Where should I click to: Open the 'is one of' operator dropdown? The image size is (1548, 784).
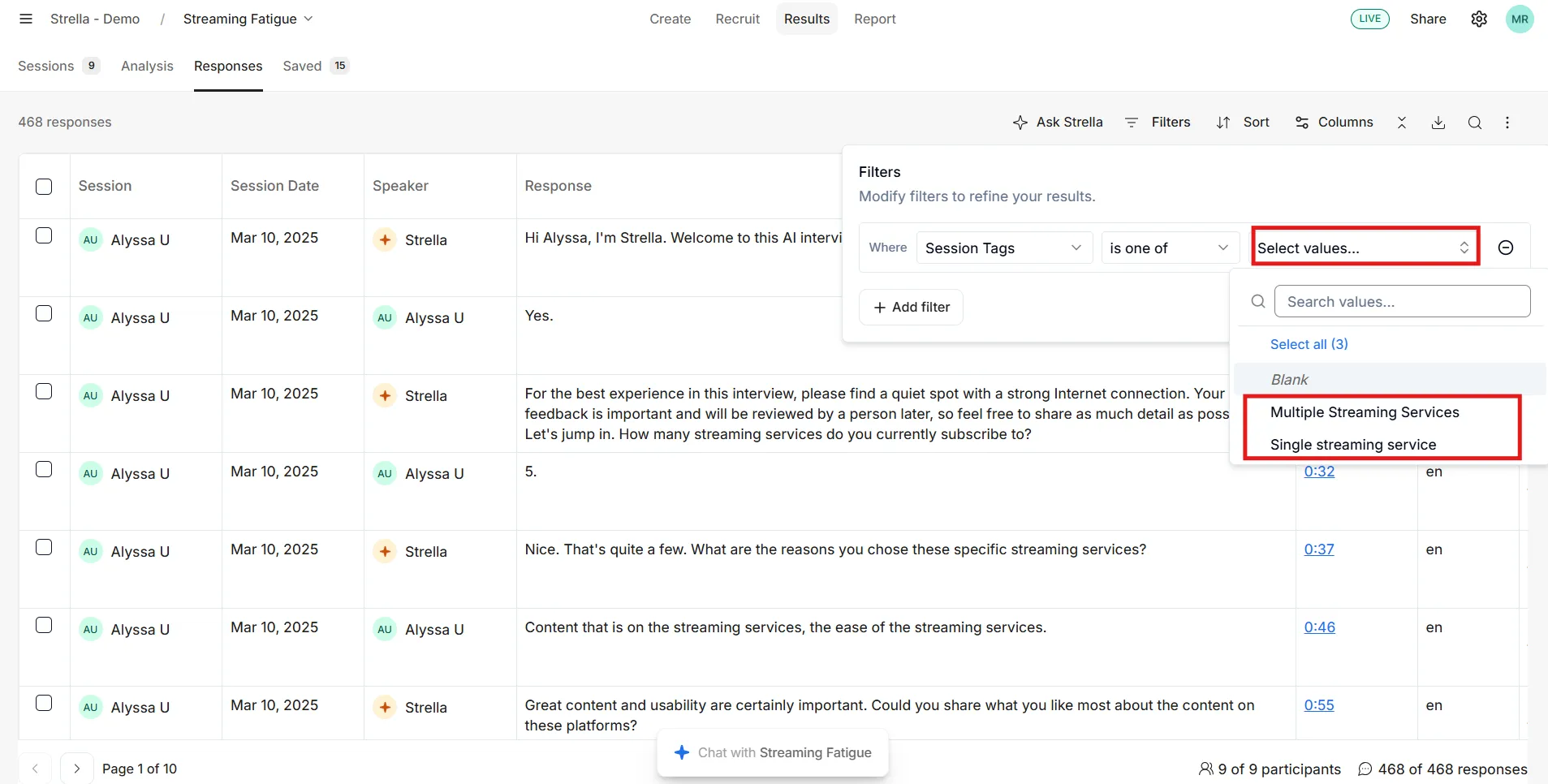click(x=1170, y=248)
